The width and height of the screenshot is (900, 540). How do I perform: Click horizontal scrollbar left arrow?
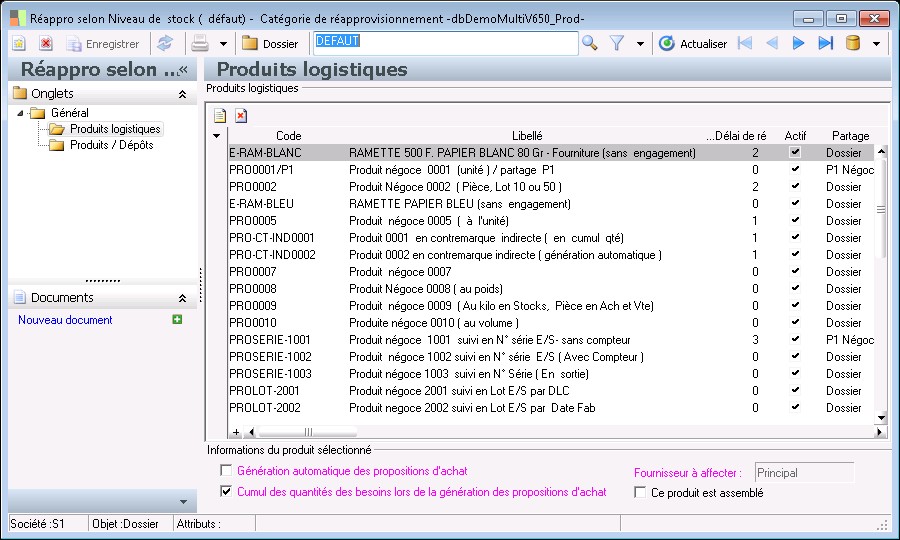[x=251, y=432]
